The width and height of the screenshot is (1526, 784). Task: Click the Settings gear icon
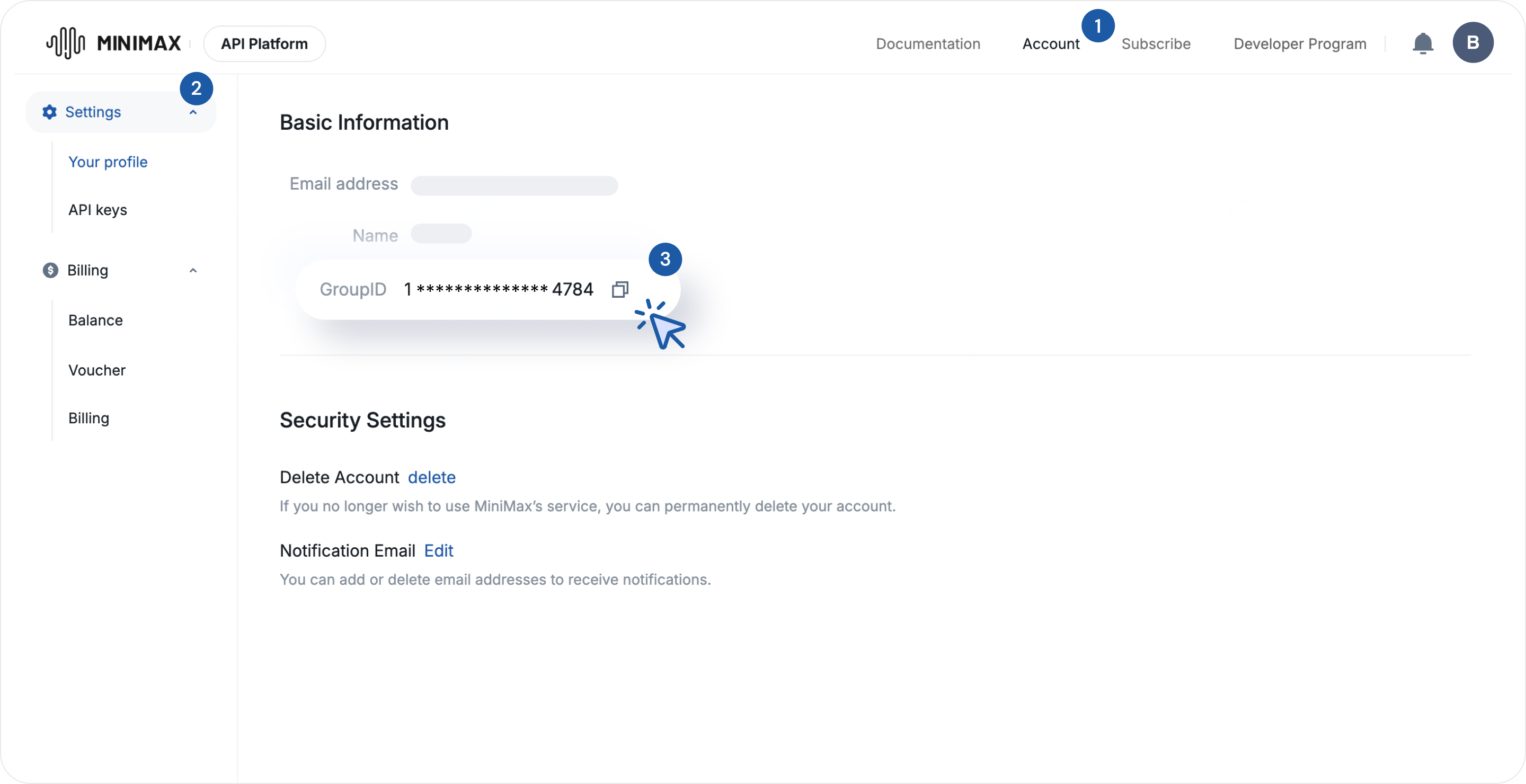click(x=50, y=112)
